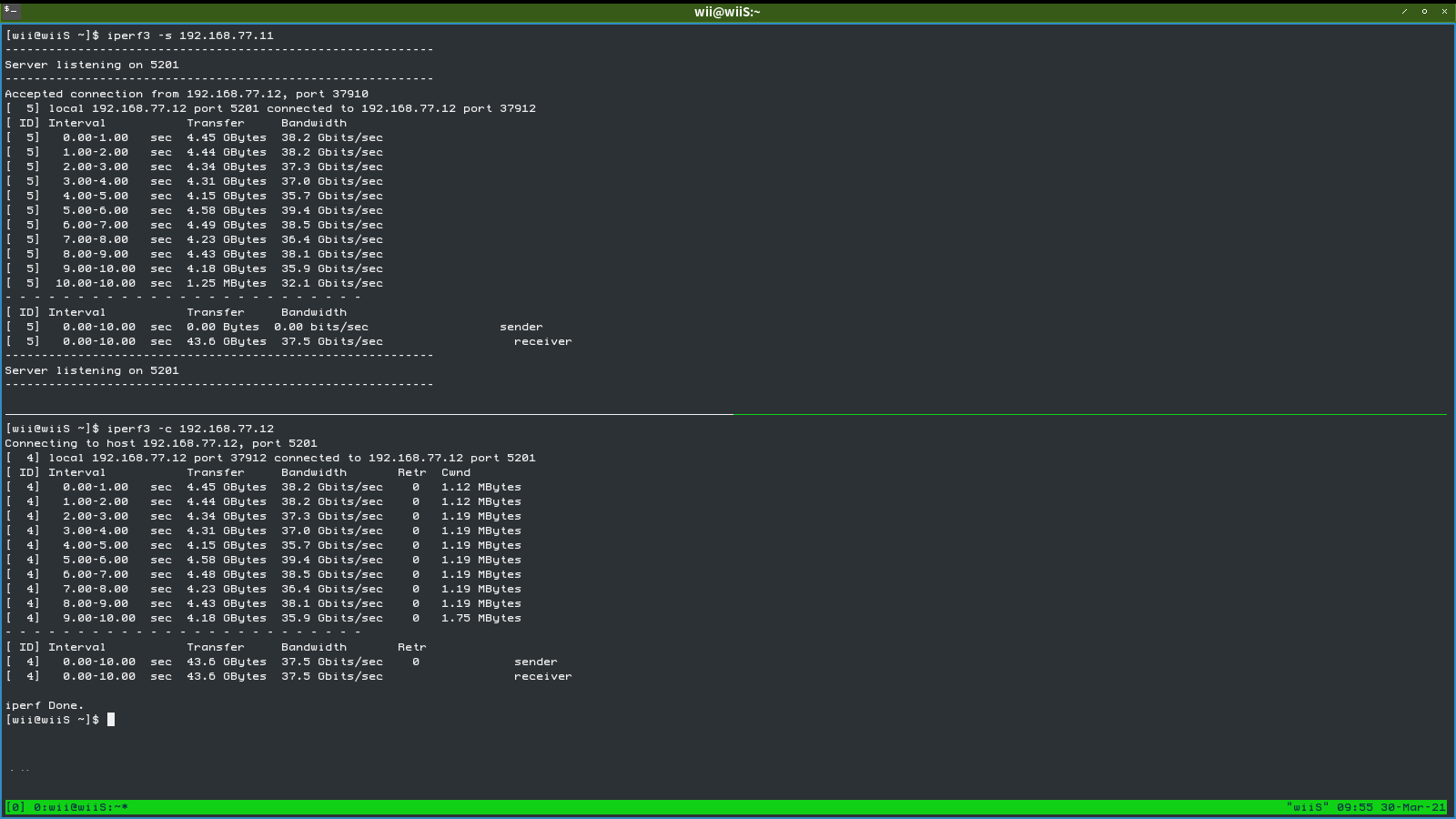The image size is (1456, 819).
Task: Open the terminal window menu icon
Action: 11,11
